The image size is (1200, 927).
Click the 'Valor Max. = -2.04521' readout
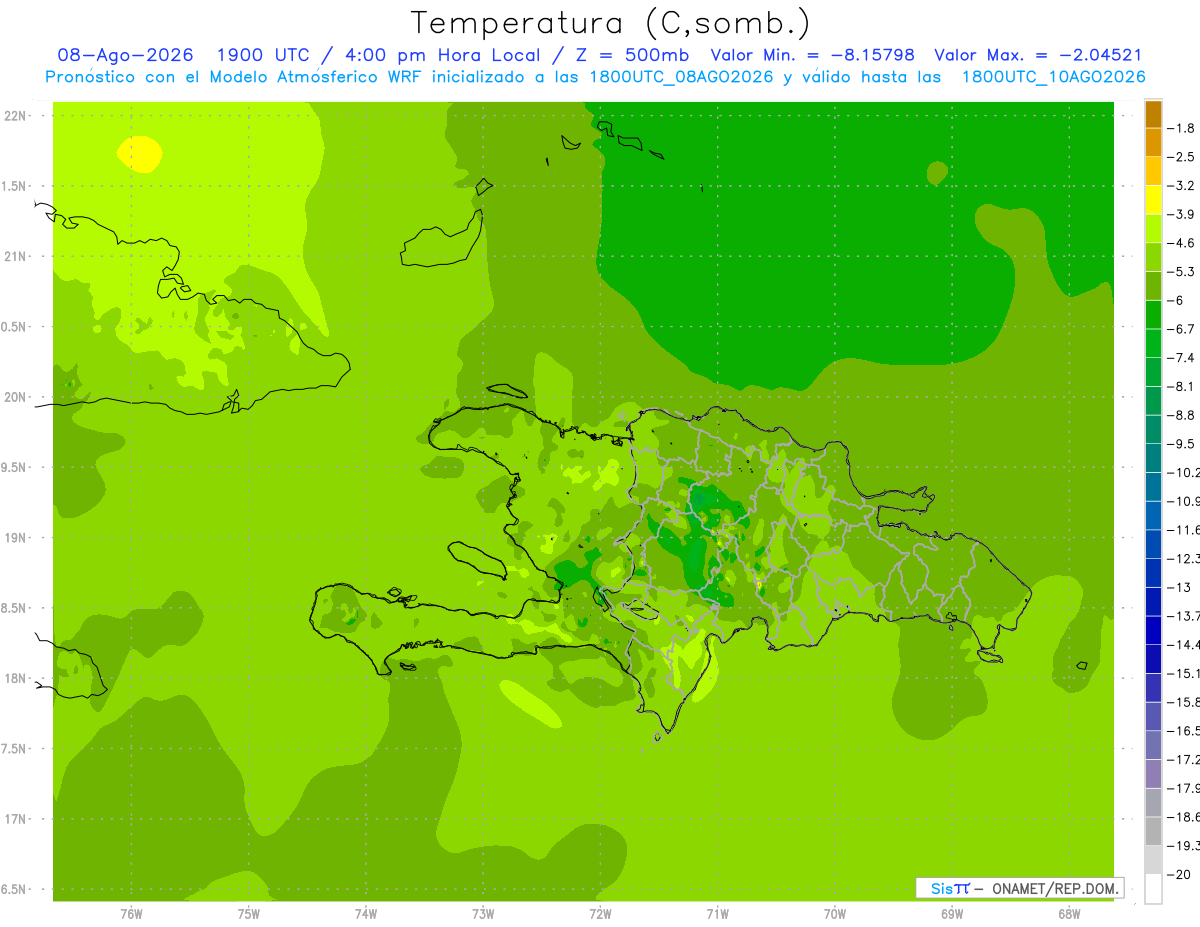point(1038,55)
